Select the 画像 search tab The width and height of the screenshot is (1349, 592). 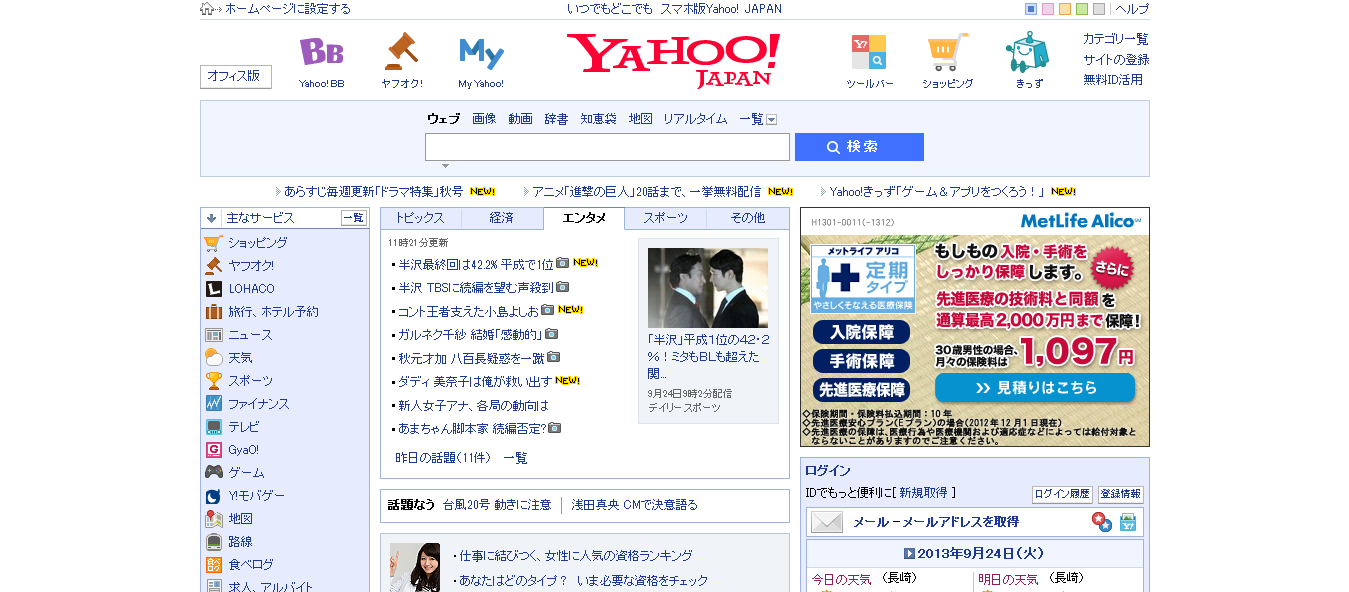(x=484, y=119)
